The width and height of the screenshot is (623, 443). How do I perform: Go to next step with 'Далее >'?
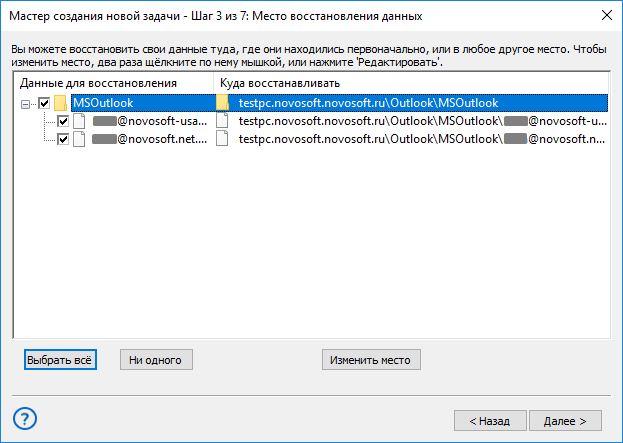tap(565, 421)
